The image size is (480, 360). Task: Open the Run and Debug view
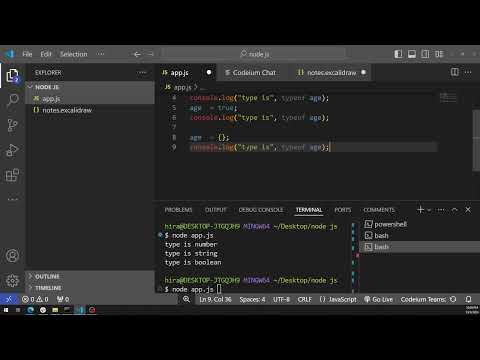tap(13, 150)
